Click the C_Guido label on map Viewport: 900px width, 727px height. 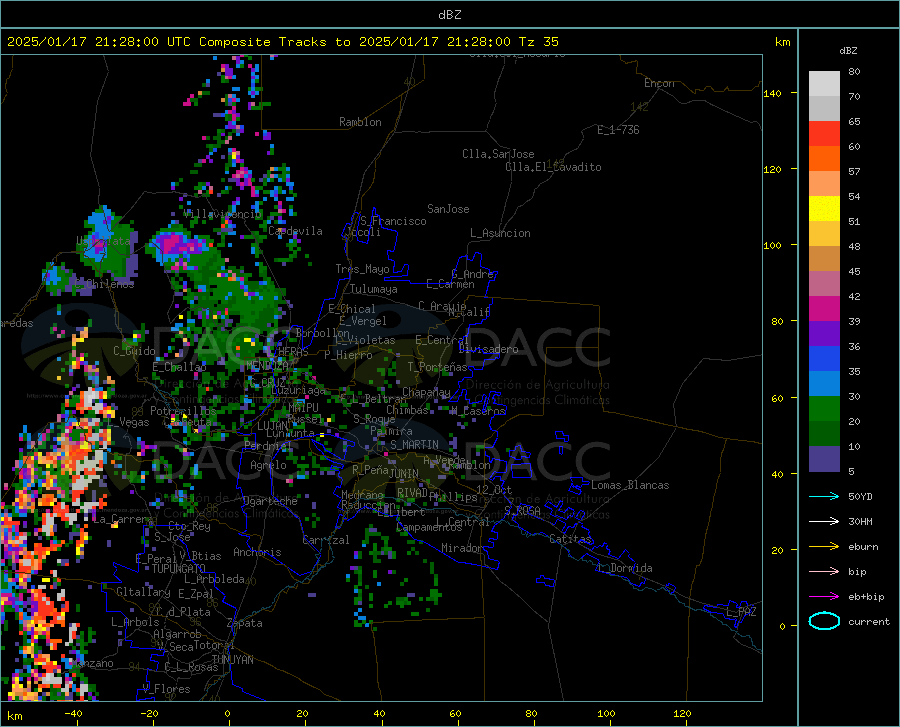coord(134,351)
